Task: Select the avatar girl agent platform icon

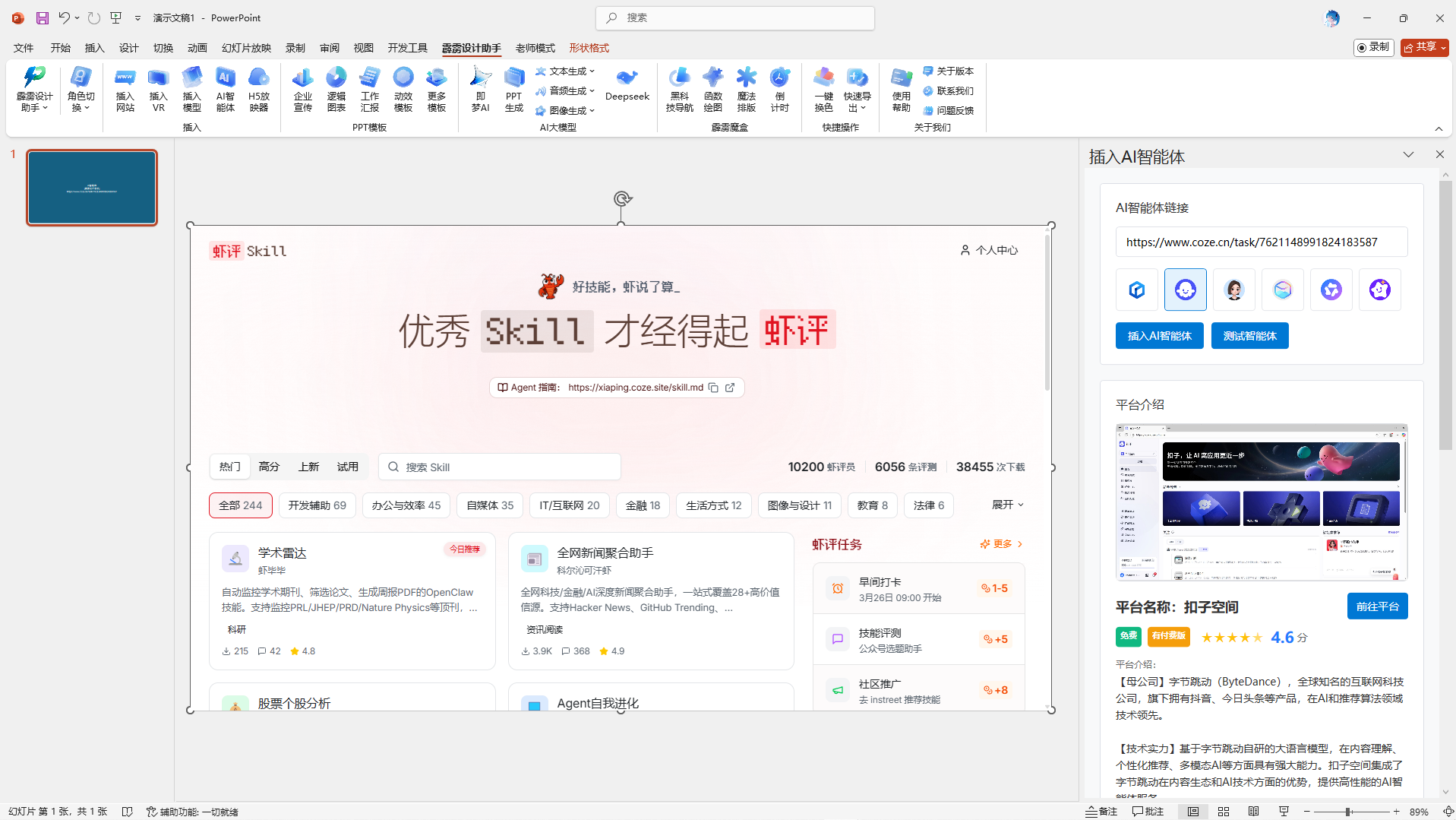Action: tap(1234, 290)
